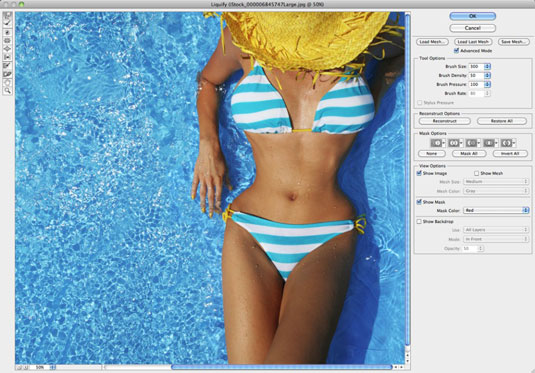Open the Opacity value popup arrow

pyautogui.click(x=480, y=248)
